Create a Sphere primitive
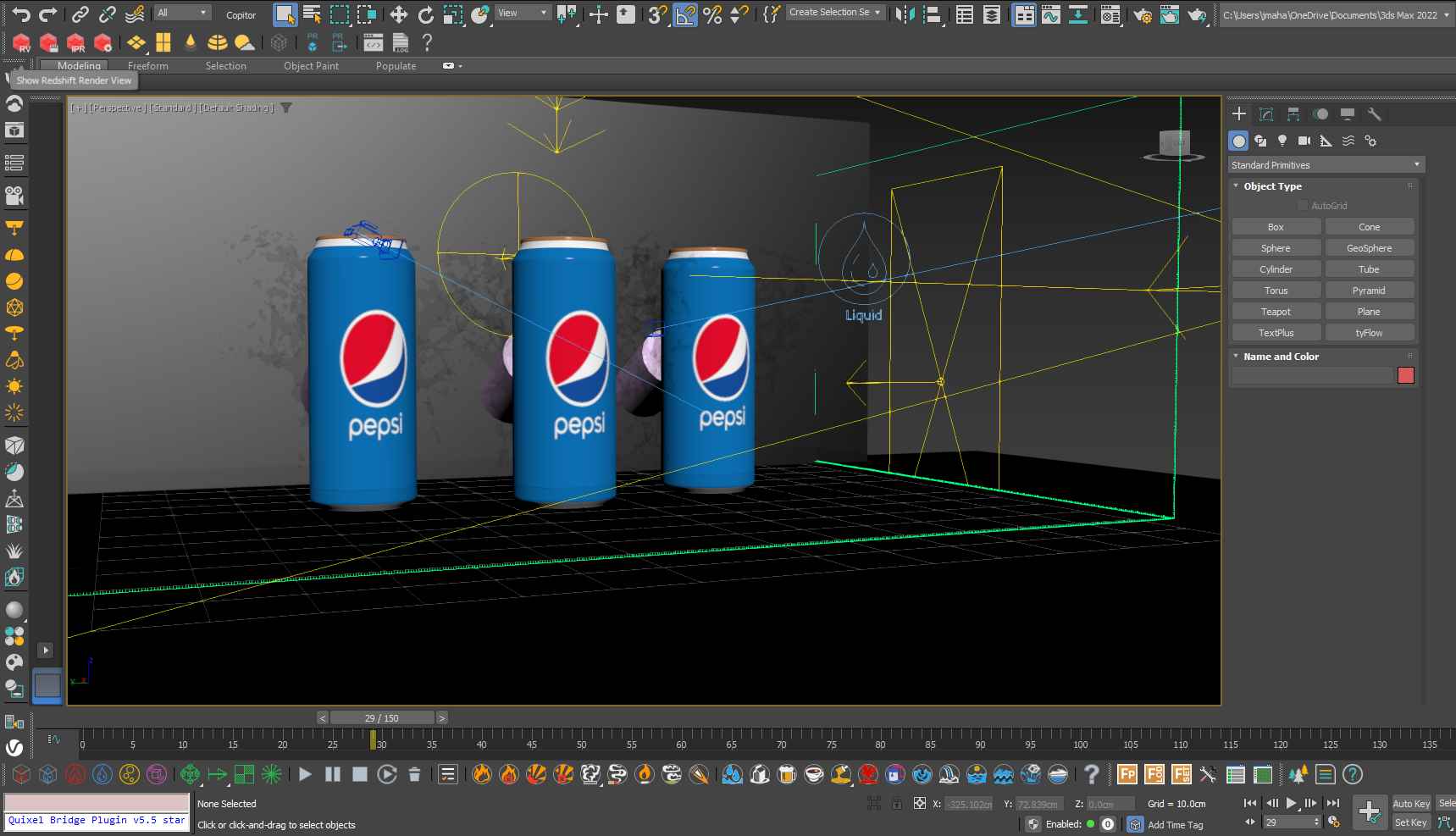The width and height of the screenshot is (1456, 836). (x=1276, y=248)
